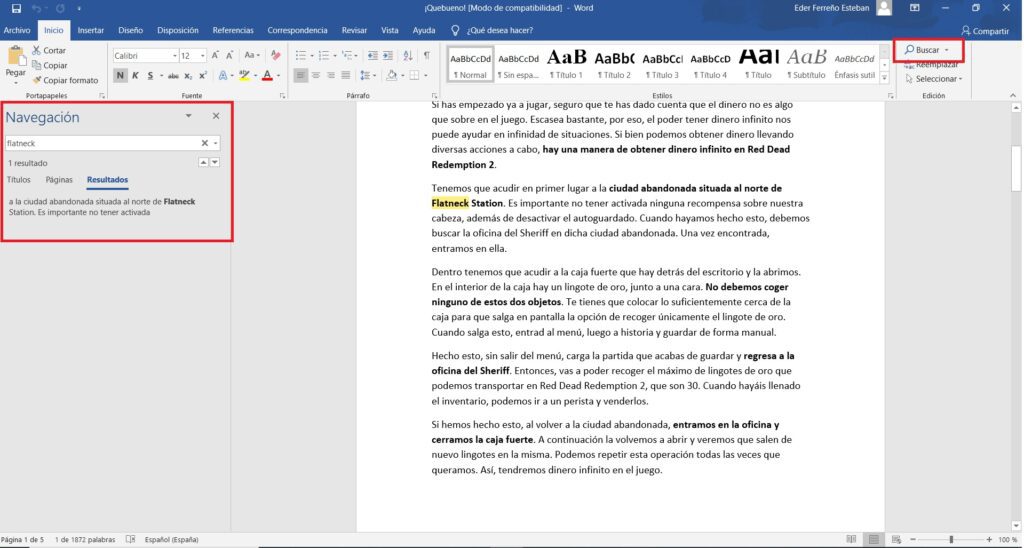Open the change case Aa dropdown

251,56
